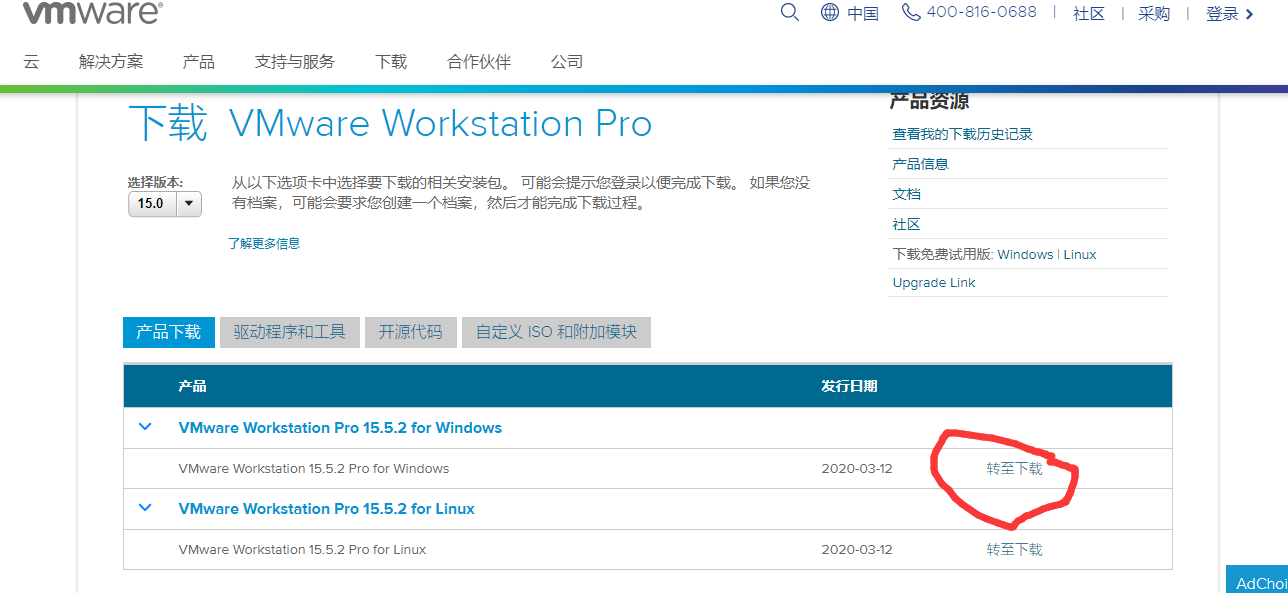Screen dimensions: 1288x593
Task: Click the 400-816-0688 phone number
Action: [982, 12]
